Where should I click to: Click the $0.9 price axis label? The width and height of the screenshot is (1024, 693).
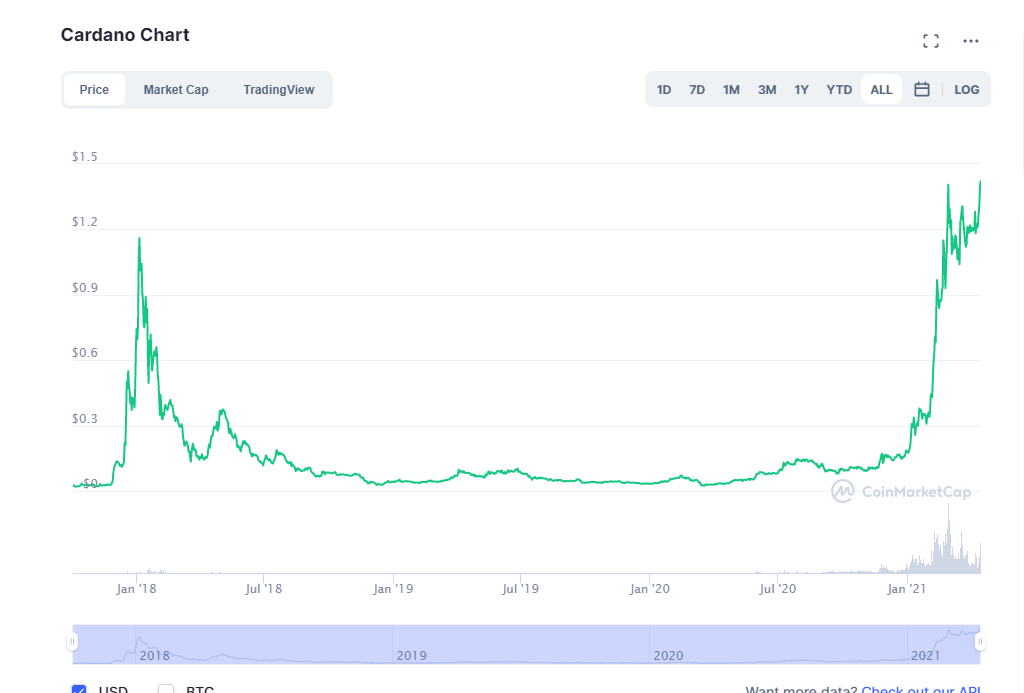[x=84, y=288]
